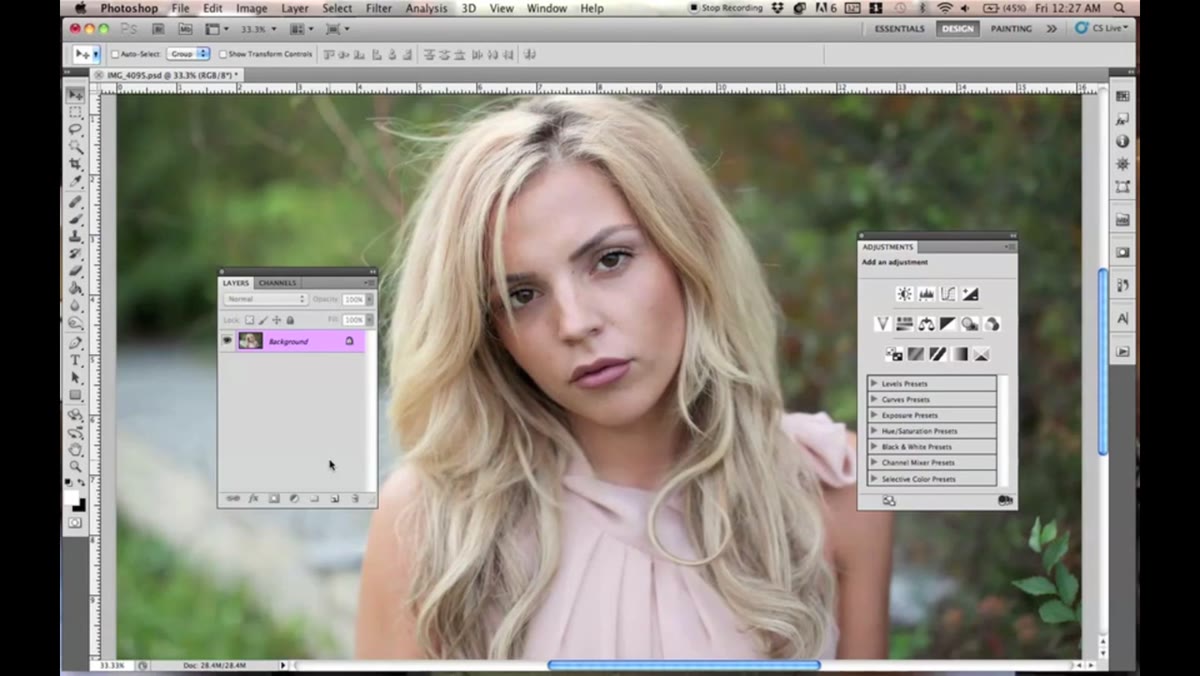
Task: Switch to the Essentials workspace
Action: pos(899,29)
